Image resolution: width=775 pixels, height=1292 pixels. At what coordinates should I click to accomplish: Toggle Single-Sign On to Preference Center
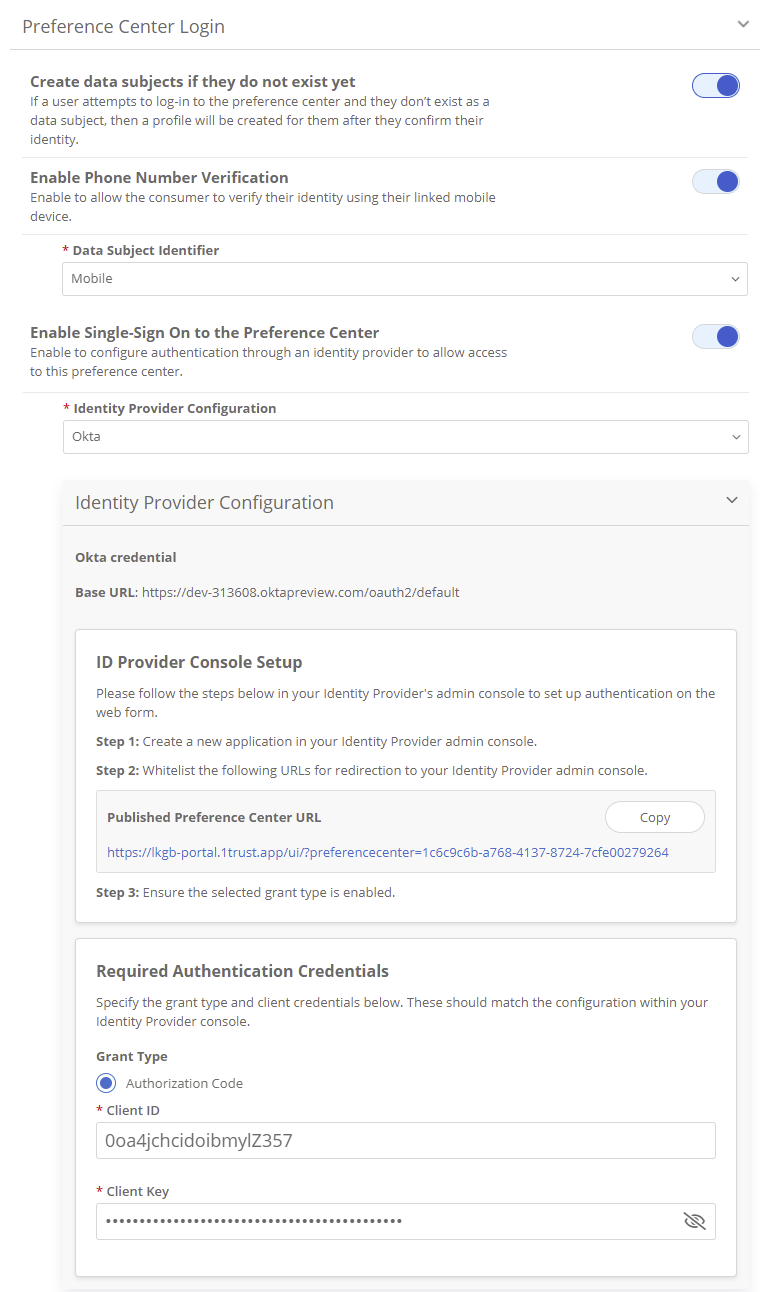pyautogui.click(x=715, y=336)
